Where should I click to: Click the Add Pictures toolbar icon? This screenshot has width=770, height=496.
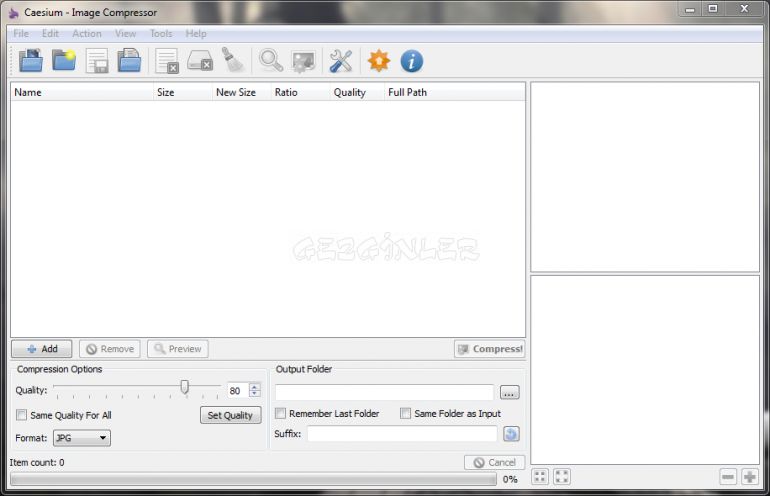31,61
